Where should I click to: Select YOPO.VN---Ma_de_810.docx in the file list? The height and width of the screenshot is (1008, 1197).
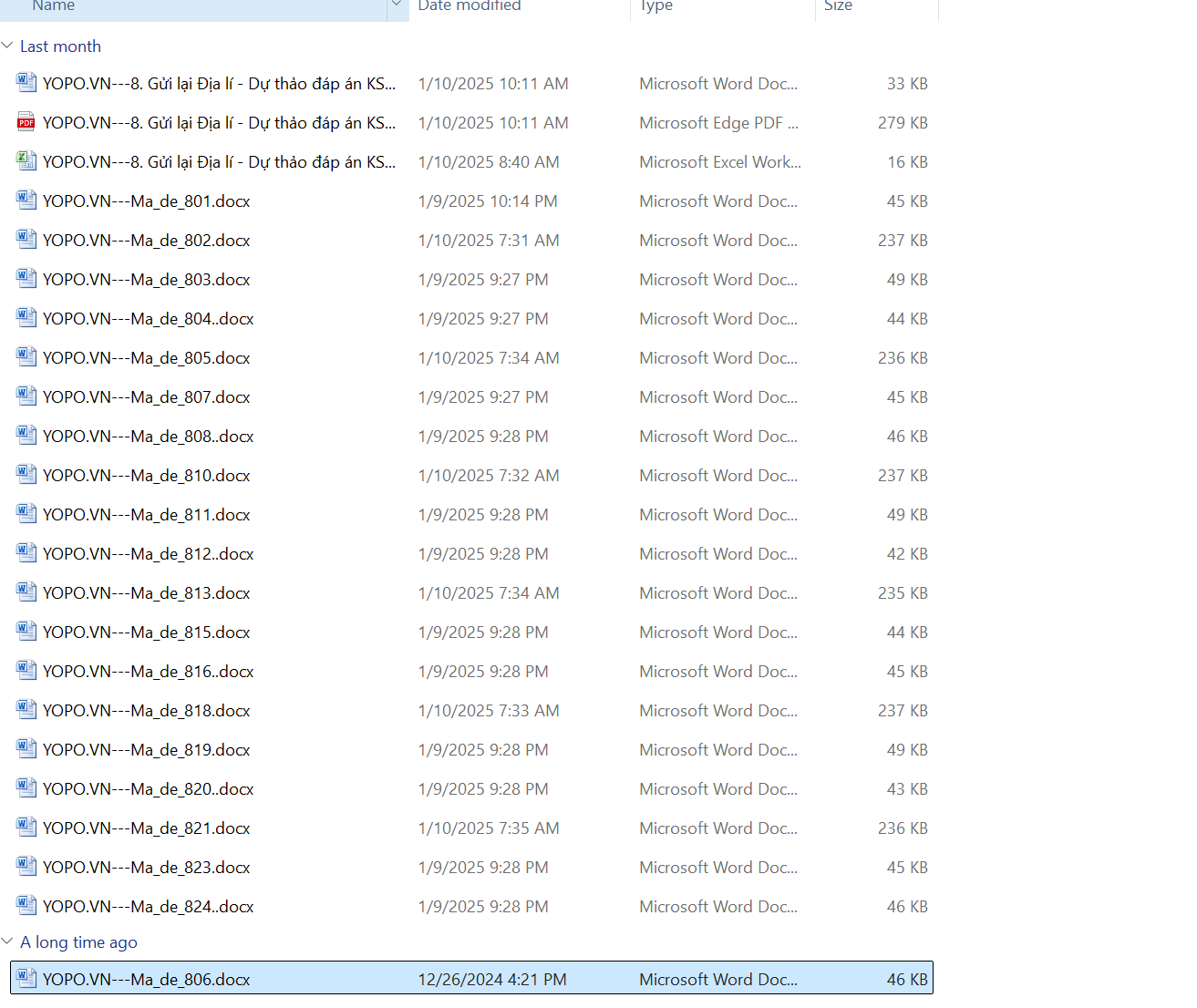[x=146, y=476]
